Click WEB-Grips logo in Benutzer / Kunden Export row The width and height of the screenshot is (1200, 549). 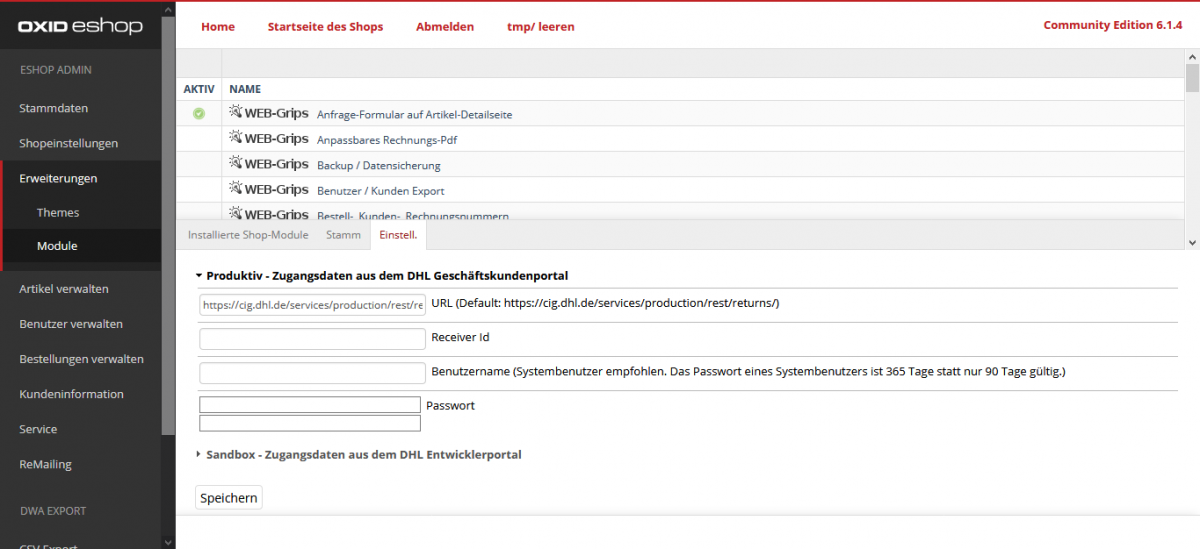[x=269, y=190]
